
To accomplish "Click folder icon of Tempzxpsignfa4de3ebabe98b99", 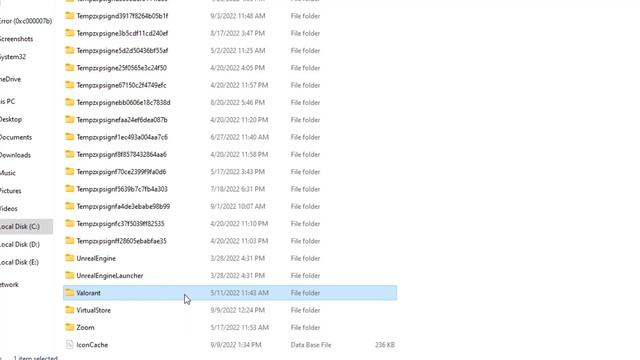I will (70, 206).
